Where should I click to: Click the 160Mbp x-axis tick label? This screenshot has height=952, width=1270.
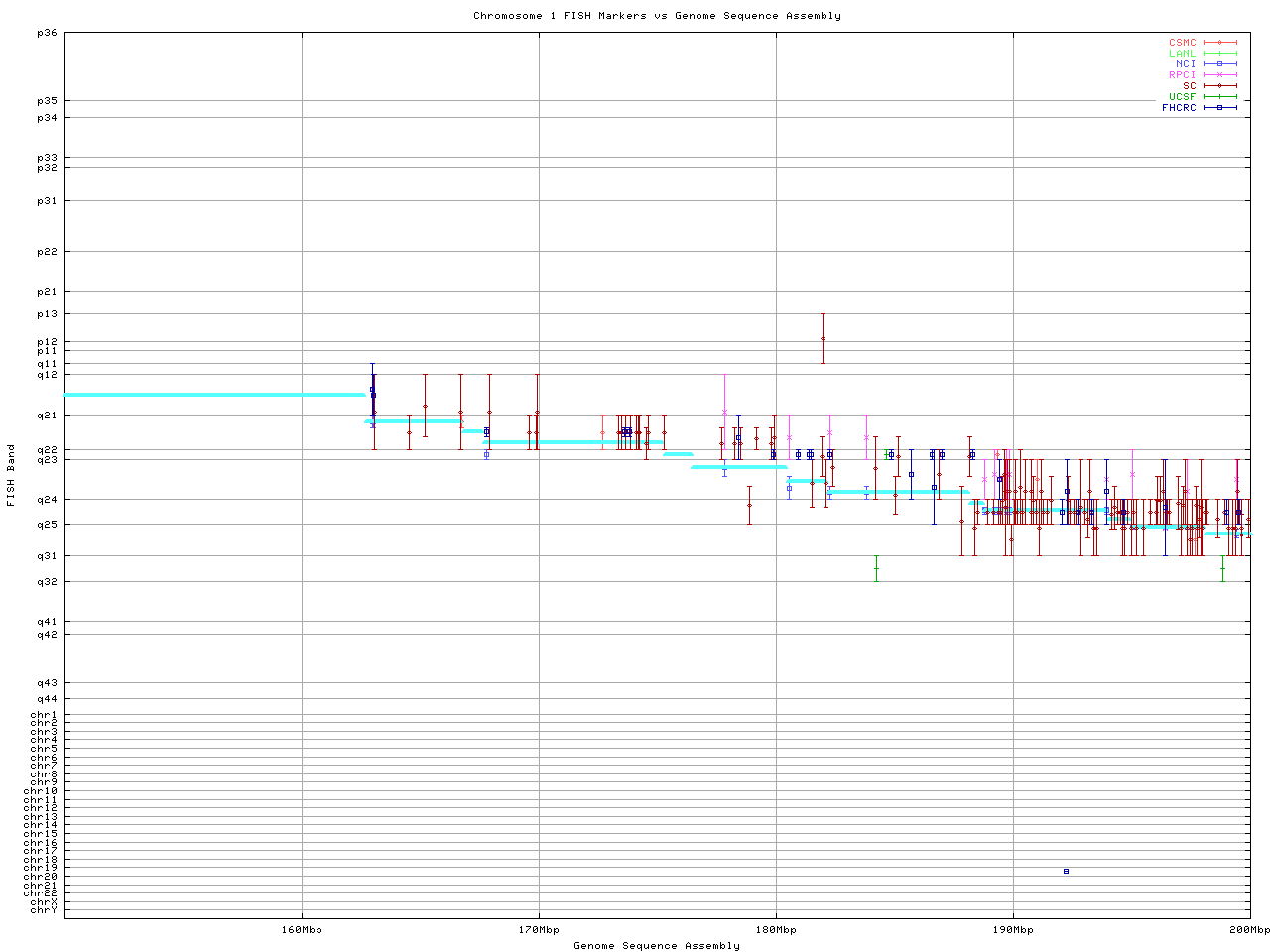(x=302, y=930)
